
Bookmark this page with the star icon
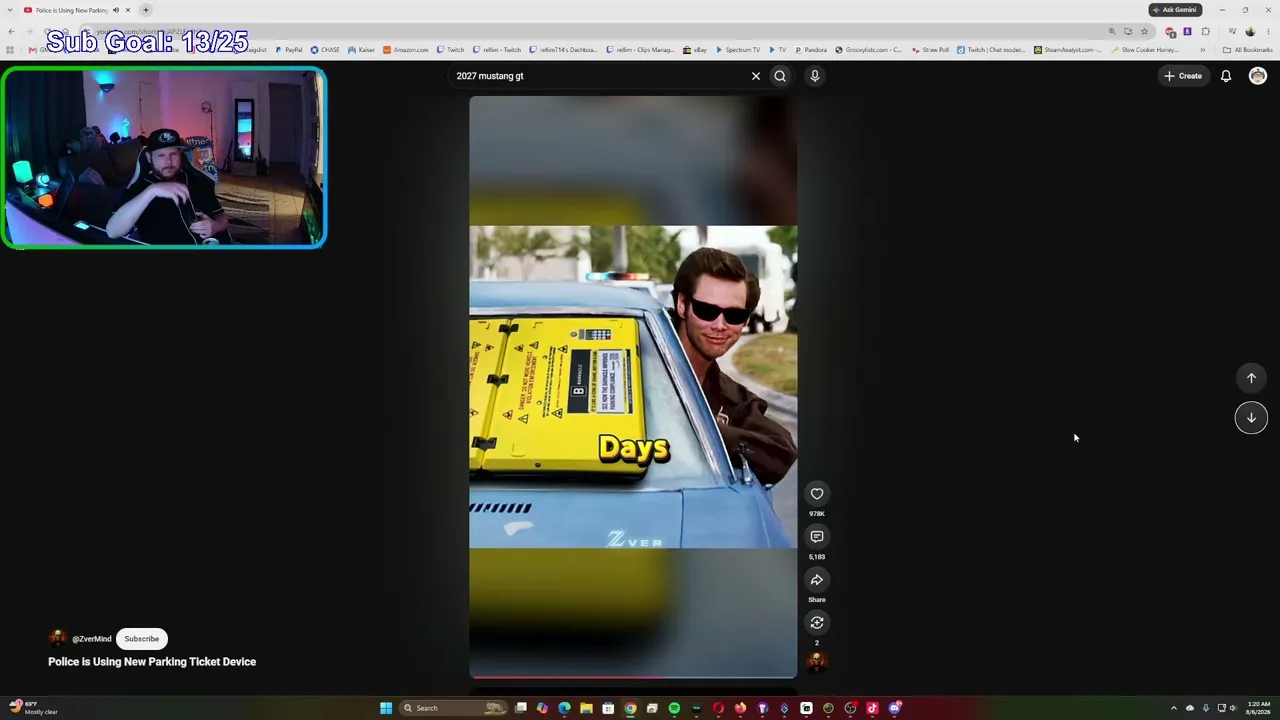coord(1145,31)
